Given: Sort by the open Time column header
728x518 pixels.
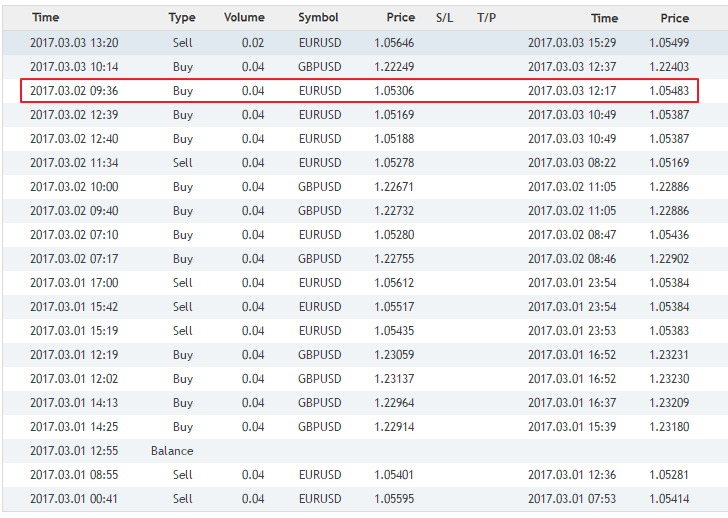Looking at the screenshot, I should [46, 18].
